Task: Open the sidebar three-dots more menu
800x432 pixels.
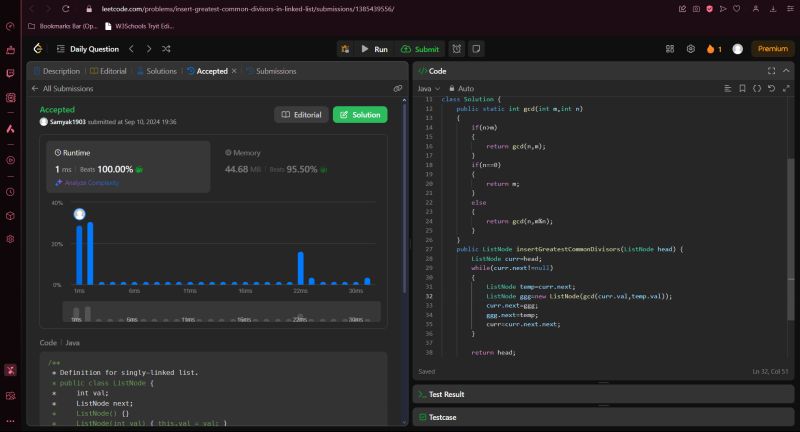Action: point(10,421)
